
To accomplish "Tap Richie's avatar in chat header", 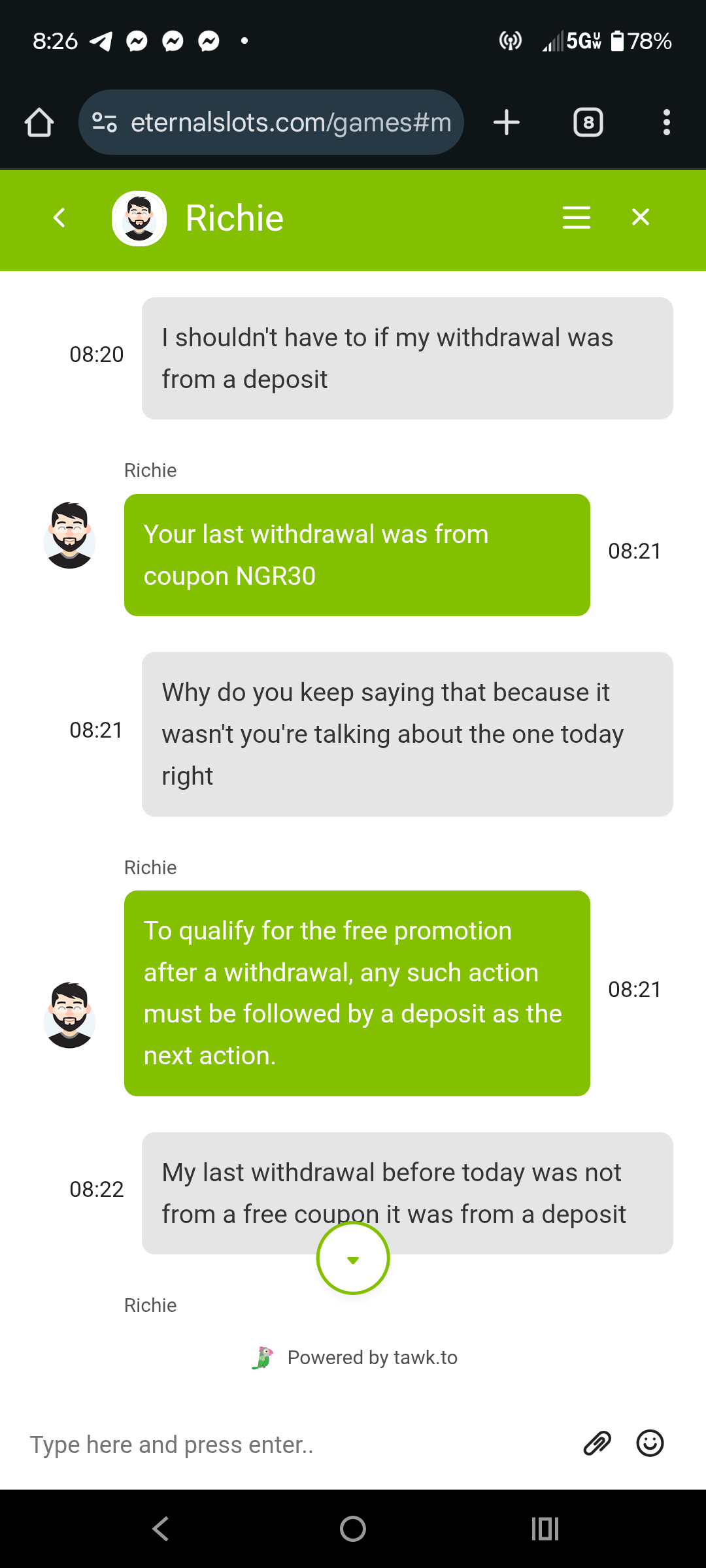I will [139, 218].
